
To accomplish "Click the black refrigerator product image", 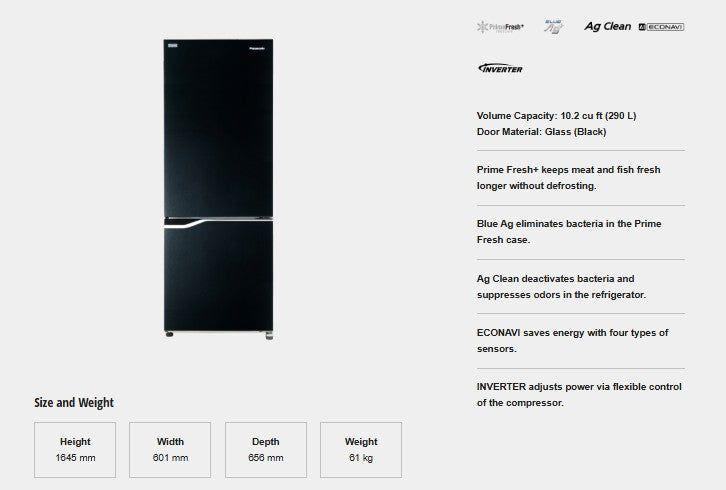I will point(218,189).
